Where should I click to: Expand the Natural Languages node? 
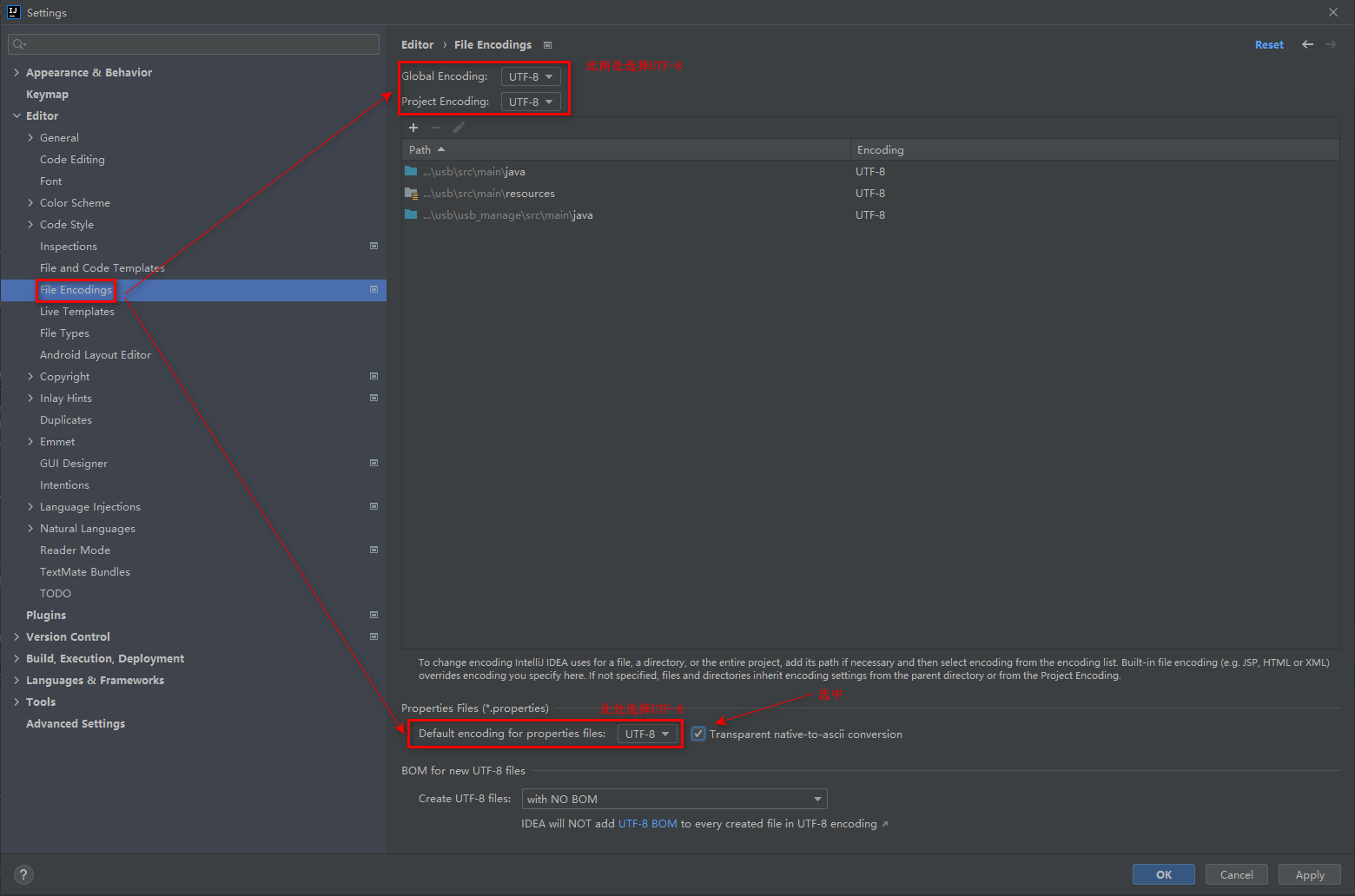click(x=30, y=528)
